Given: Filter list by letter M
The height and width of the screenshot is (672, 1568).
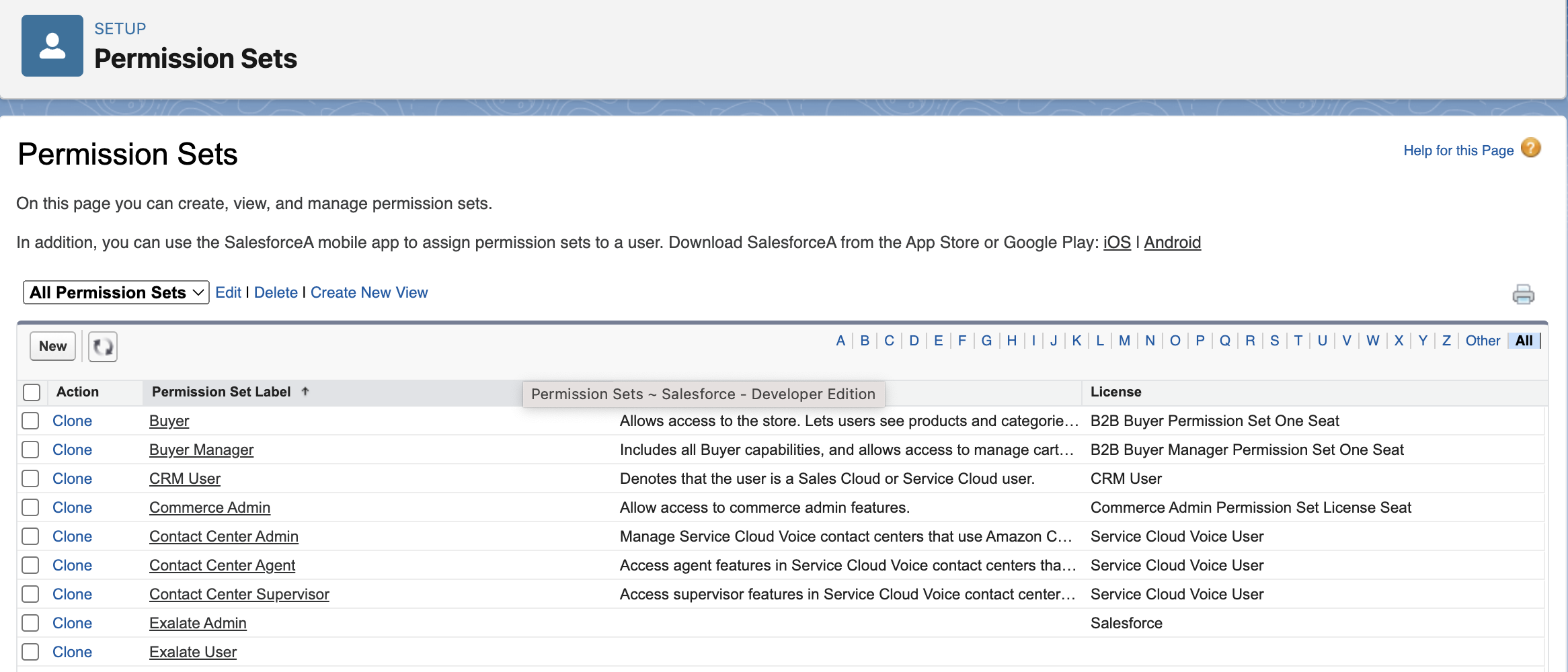Looking at the screenshot, I should [x=1124, y=341].
